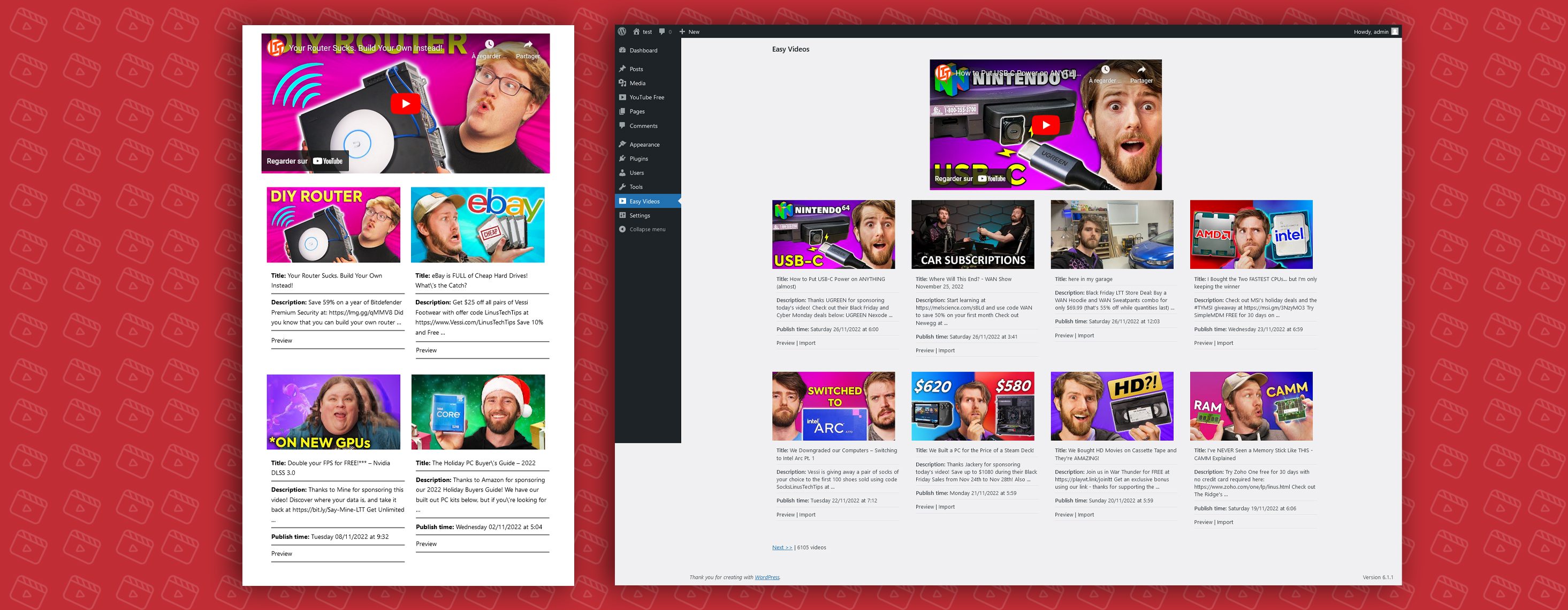Import the Steam Deck price PC video
This screenshot has height=610, width=1568.
(947, 507)
